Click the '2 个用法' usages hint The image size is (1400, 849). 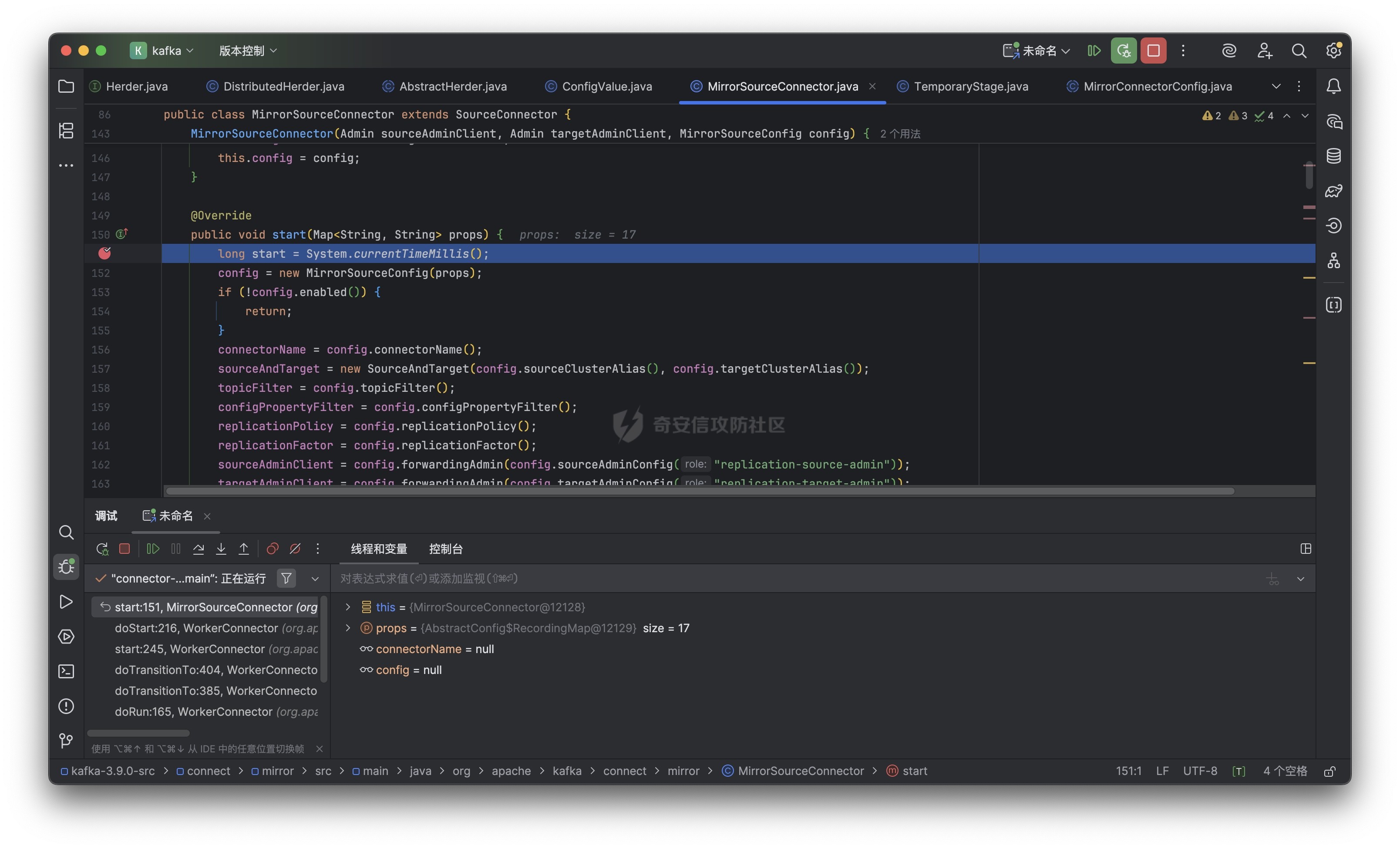[900, 134]
